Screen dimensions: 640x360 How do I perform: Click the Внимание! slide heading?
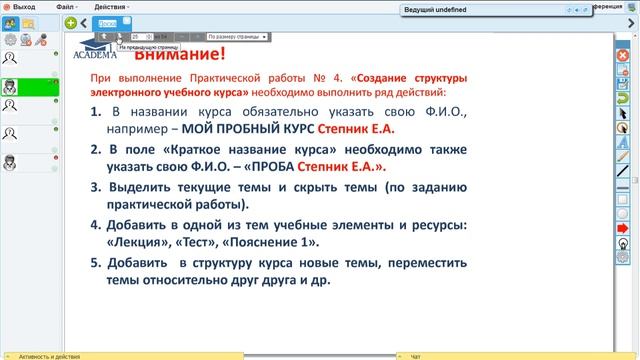point(180,54)
